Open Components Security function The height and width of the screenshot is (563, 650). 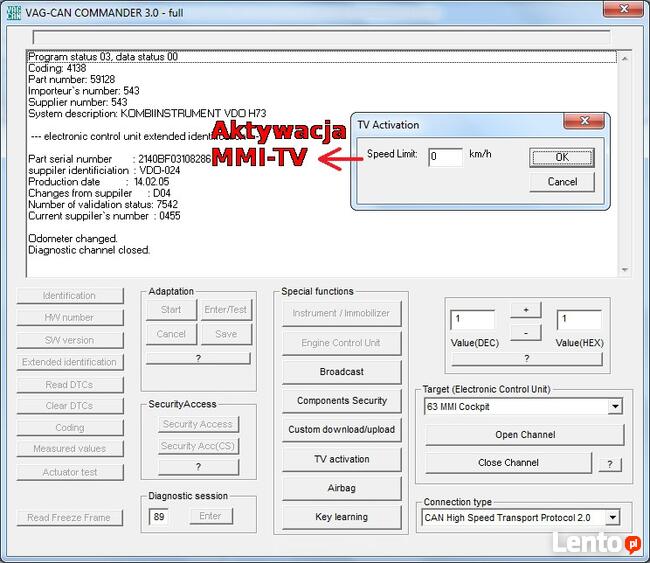coord(341,401)
